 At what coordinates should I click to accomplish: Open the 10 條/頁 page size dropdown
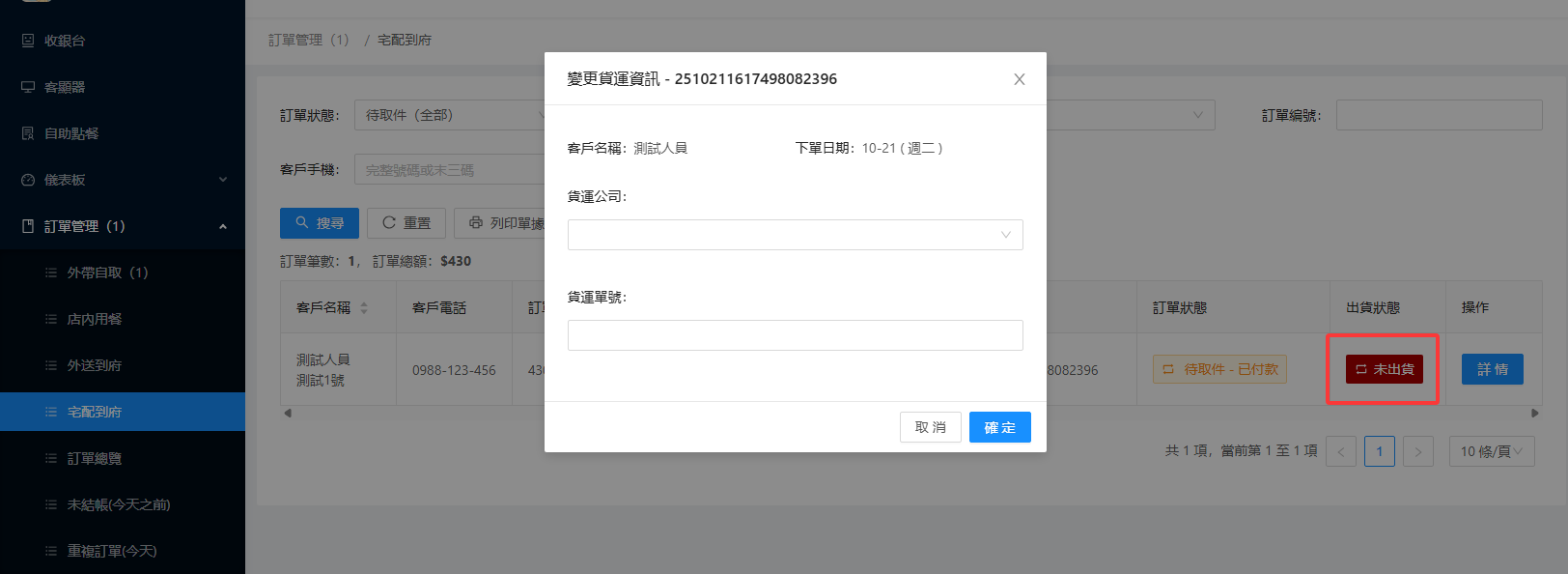pyautogui.click(x=1491, y=451)
